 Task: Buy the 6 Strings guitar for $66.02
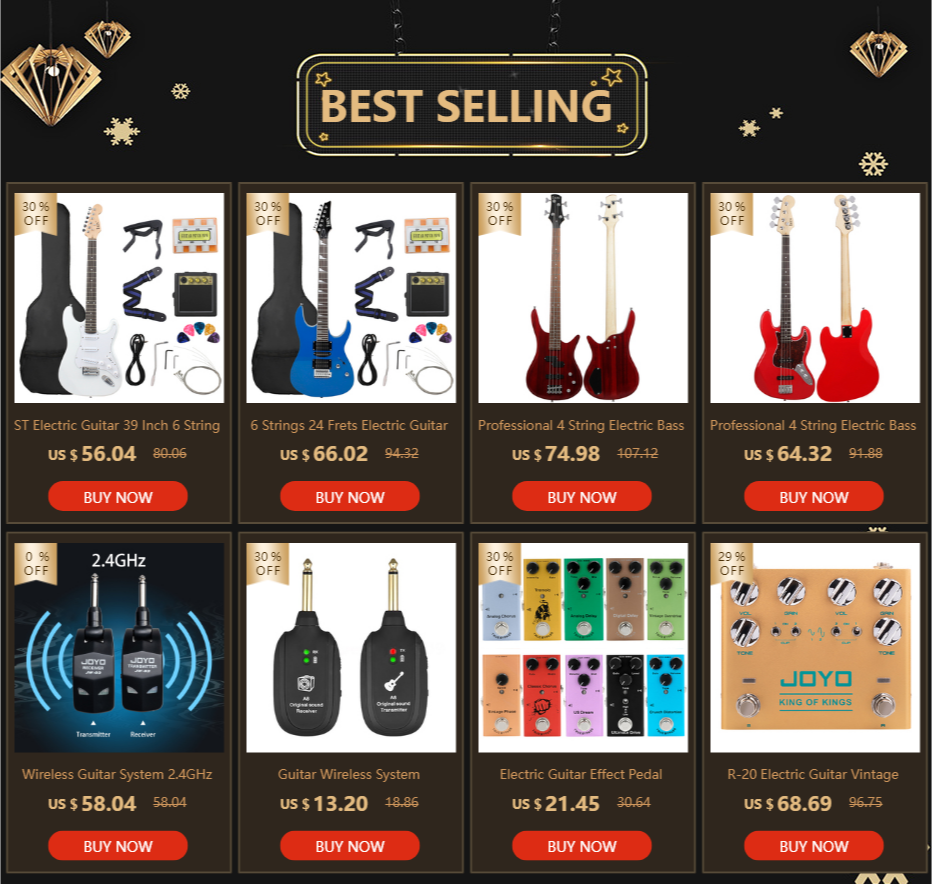click(350, 496)
